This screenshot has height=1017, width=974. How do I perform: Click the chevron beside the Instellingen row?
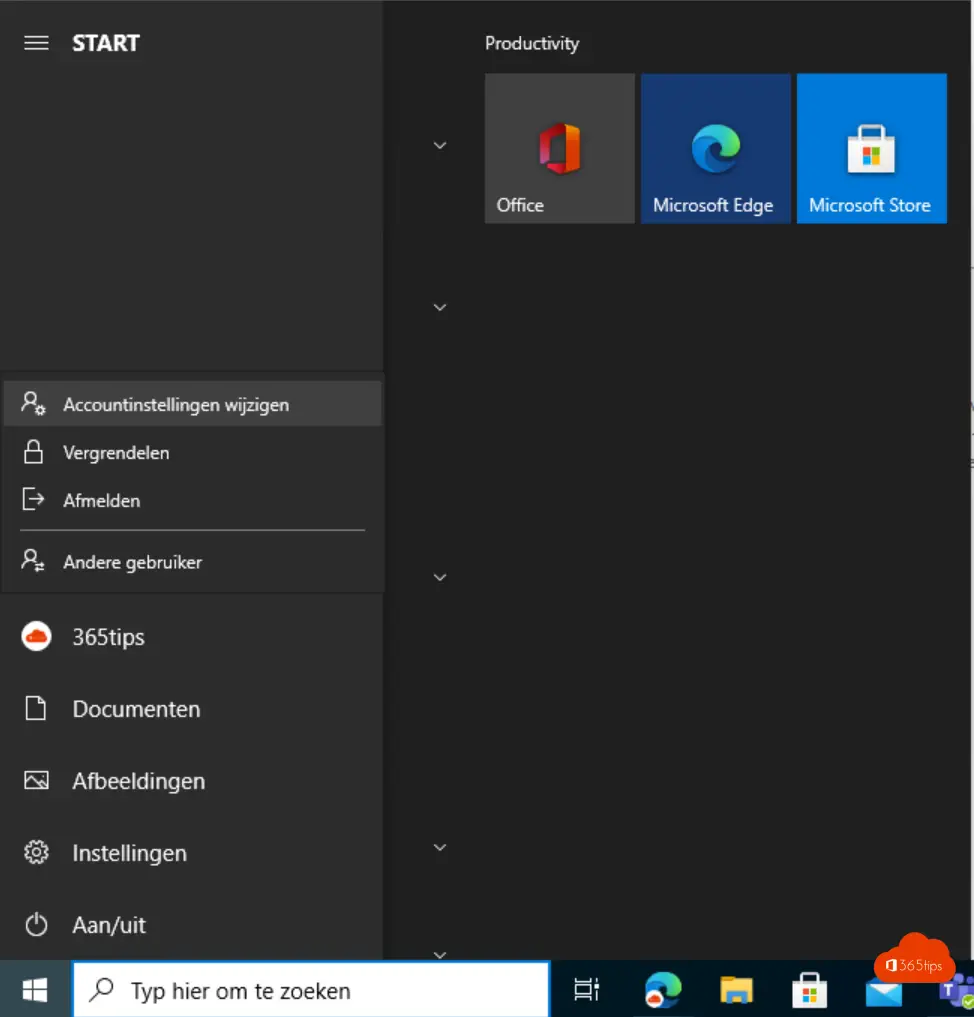pos(440,847)
